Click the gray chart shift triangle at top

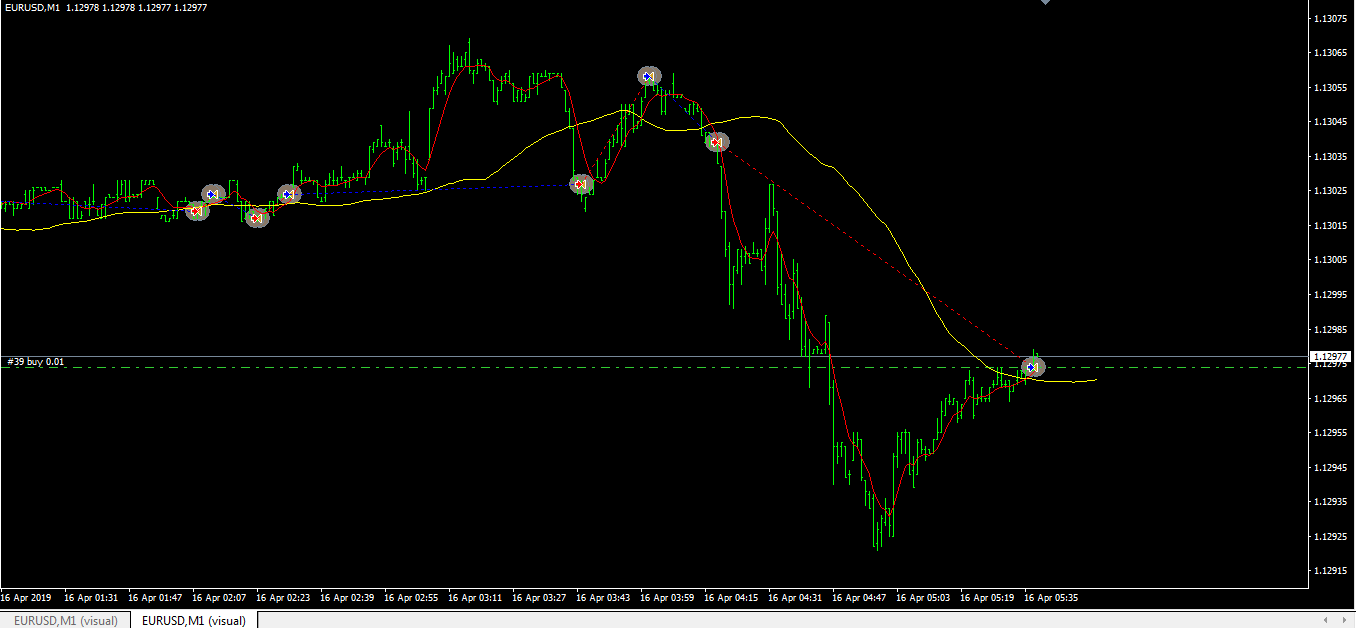(1046, 3)
